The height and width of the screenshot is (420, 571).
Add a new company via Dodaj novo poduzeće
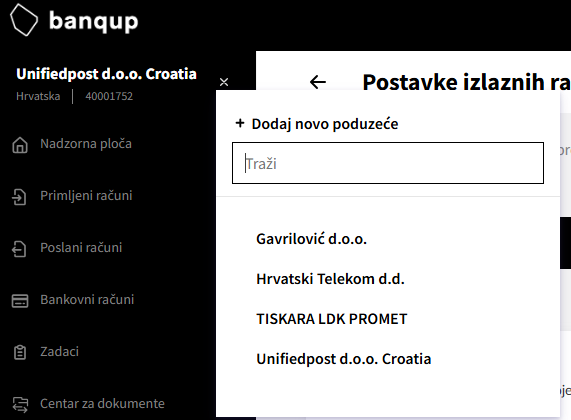point(317,124)
